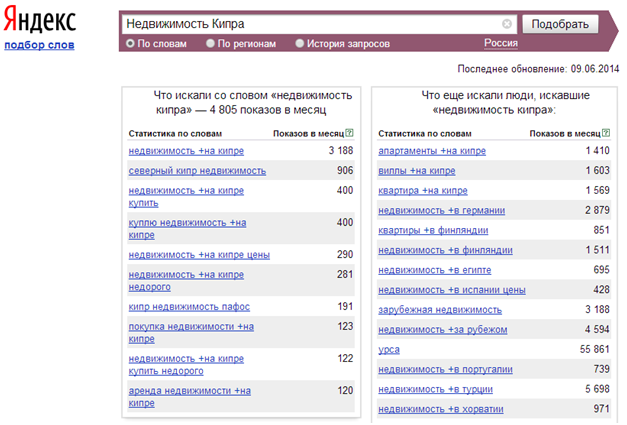Screen dimensions: 627x425
Task: Click right Статистика по словам column header
Action: click(x=425, y=134)
